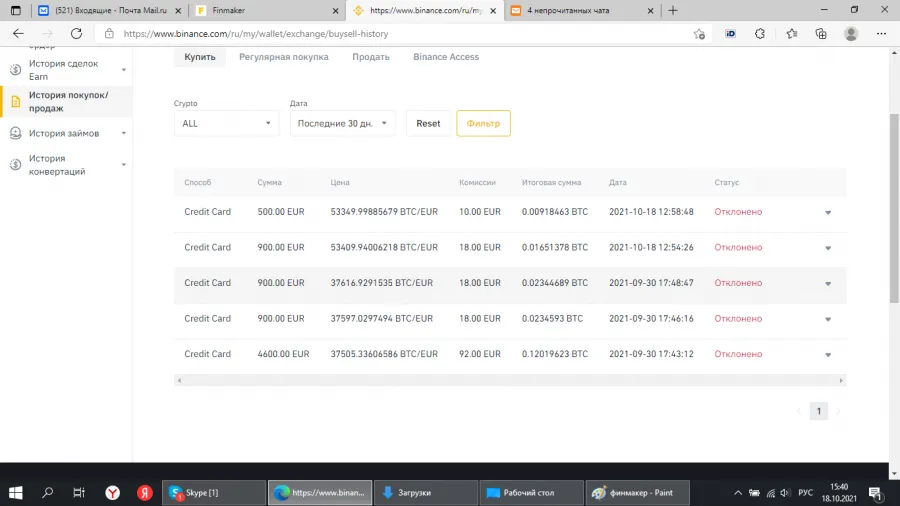The width and height of the screenshot is (900, 506).
Task: Expand the 12:54:26 transaction row
Action: point(828,248)
